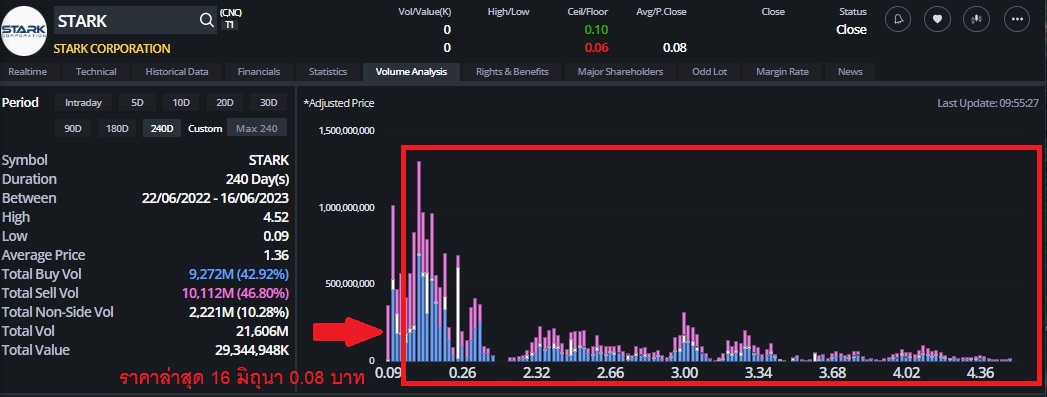Open the Historical Data tab
Screen dimensions: 1047x397
click(177, 71)
